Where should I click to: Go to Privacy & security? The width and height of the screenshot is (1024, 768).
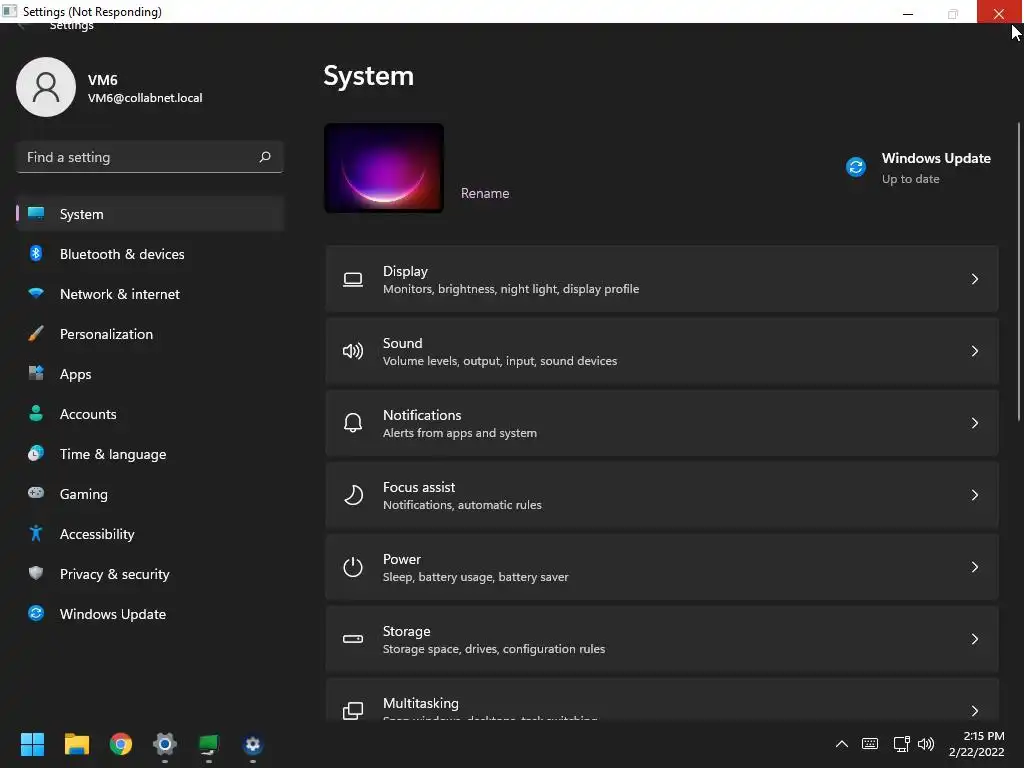coord(150,574)
